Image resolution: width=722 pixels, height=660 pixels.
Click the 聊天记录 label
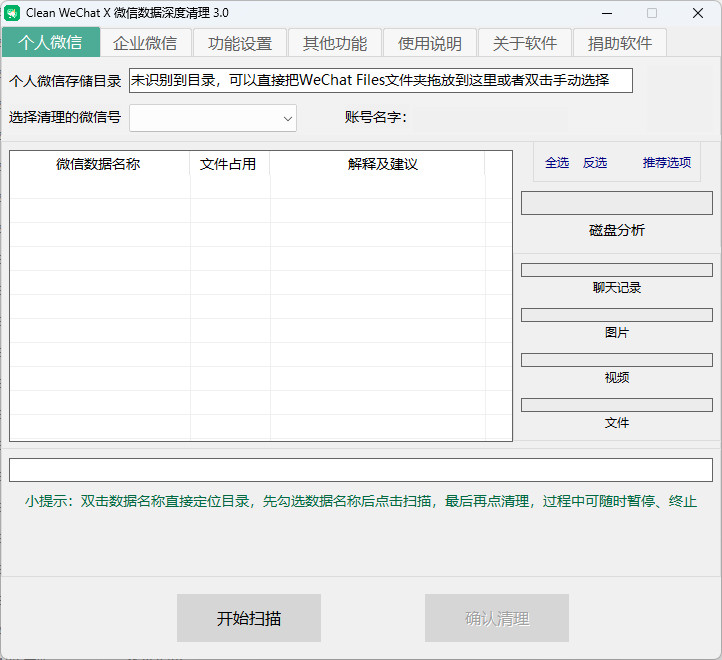coord(617,288)
